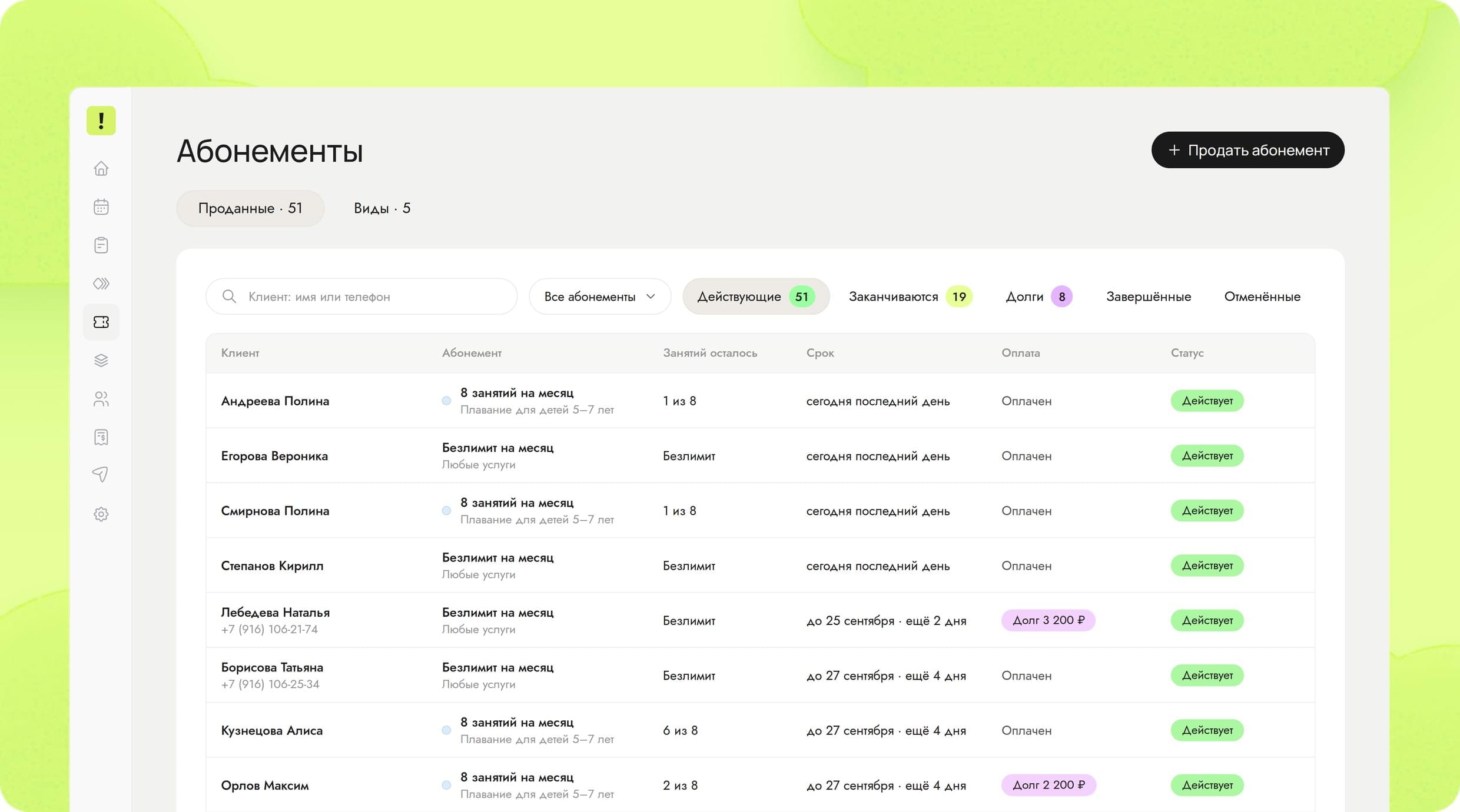The image size is (1460, 812).
Task: Focus the Клиент: имя или телефон search field
Action: (x=361, y=297)
